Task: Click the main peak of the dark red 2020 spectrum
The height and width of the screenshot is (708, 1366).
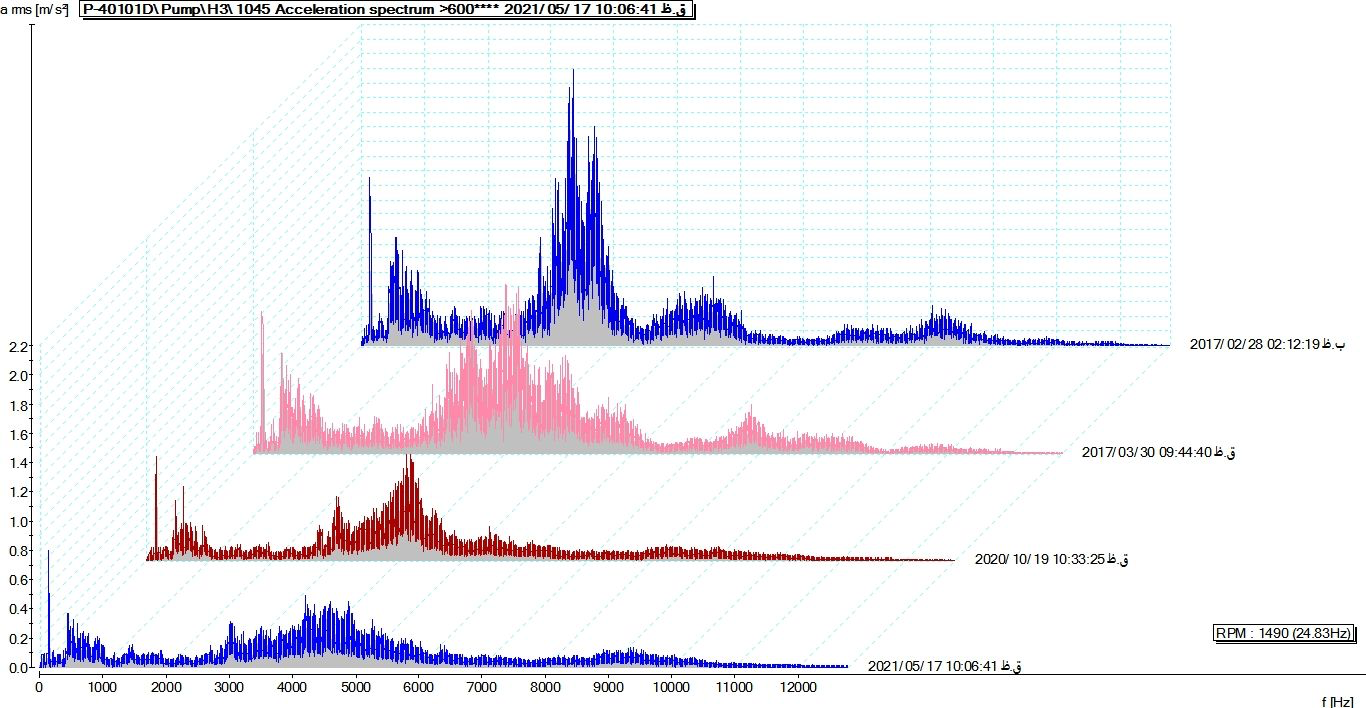Action: tap(408, 458)
